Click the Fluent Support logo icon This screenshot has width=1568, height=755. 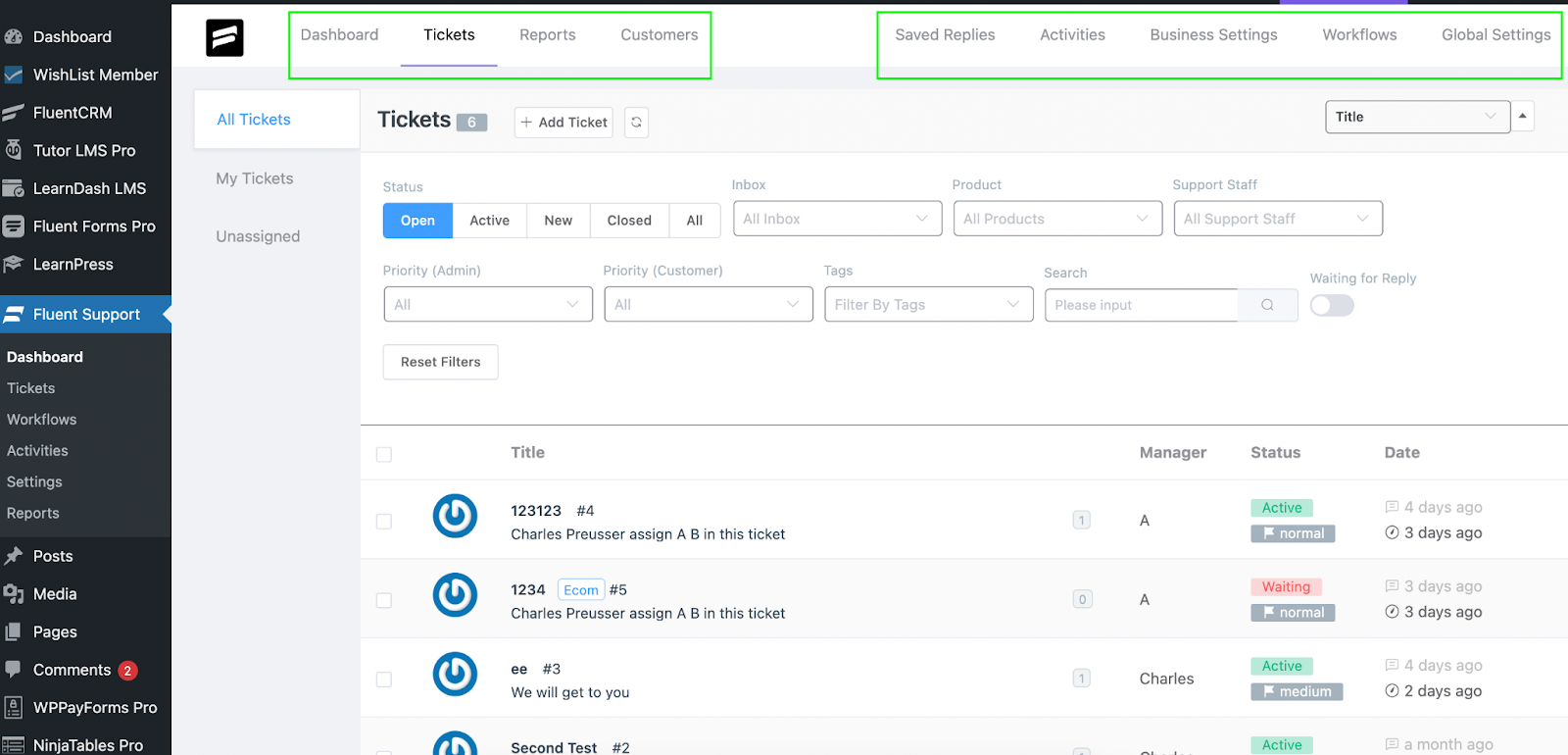(224, 38)
